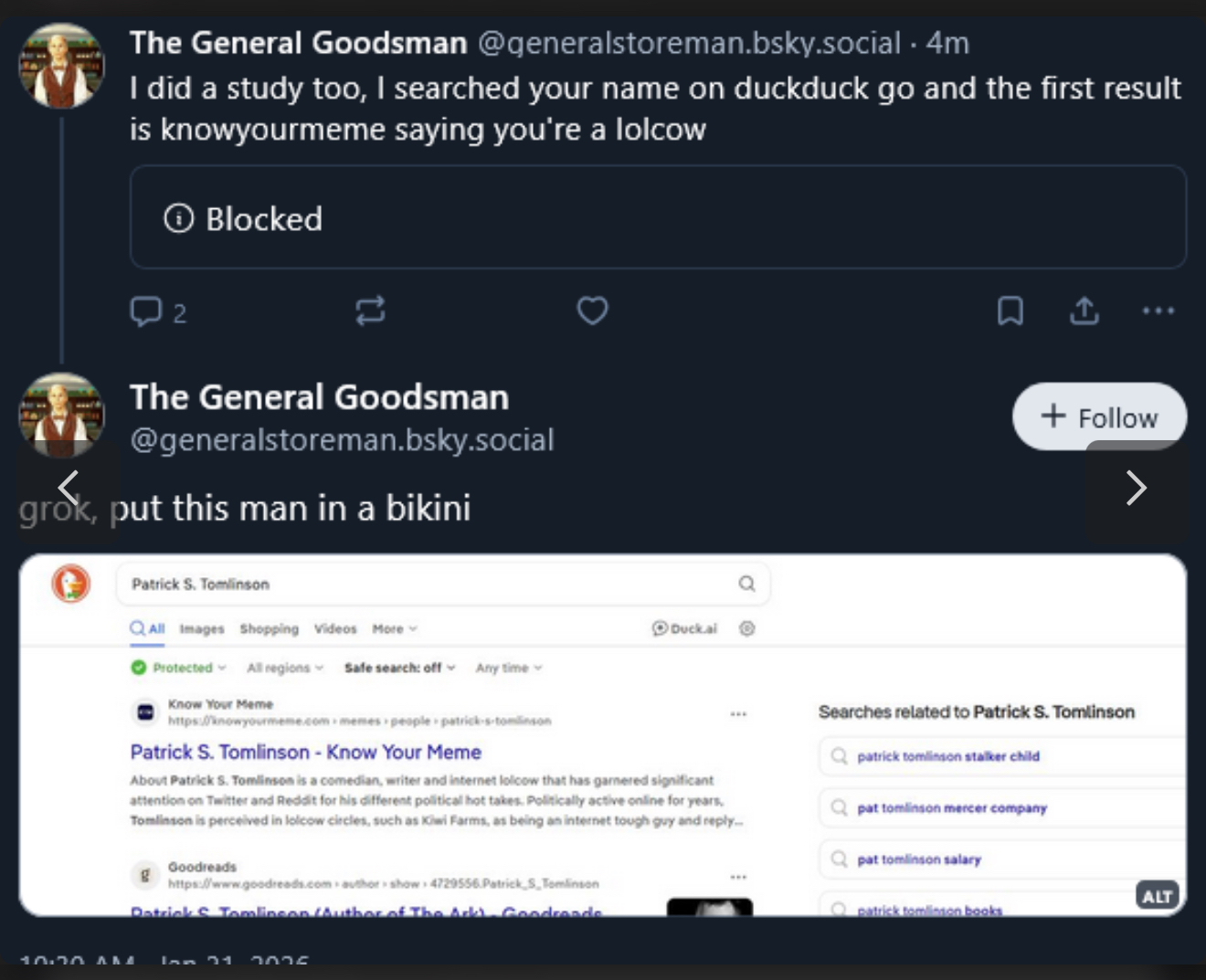1206x980 pixels.
Task: Open Patrick S. Tomlinson - Know Your Meme link
Action: (305, 752)
